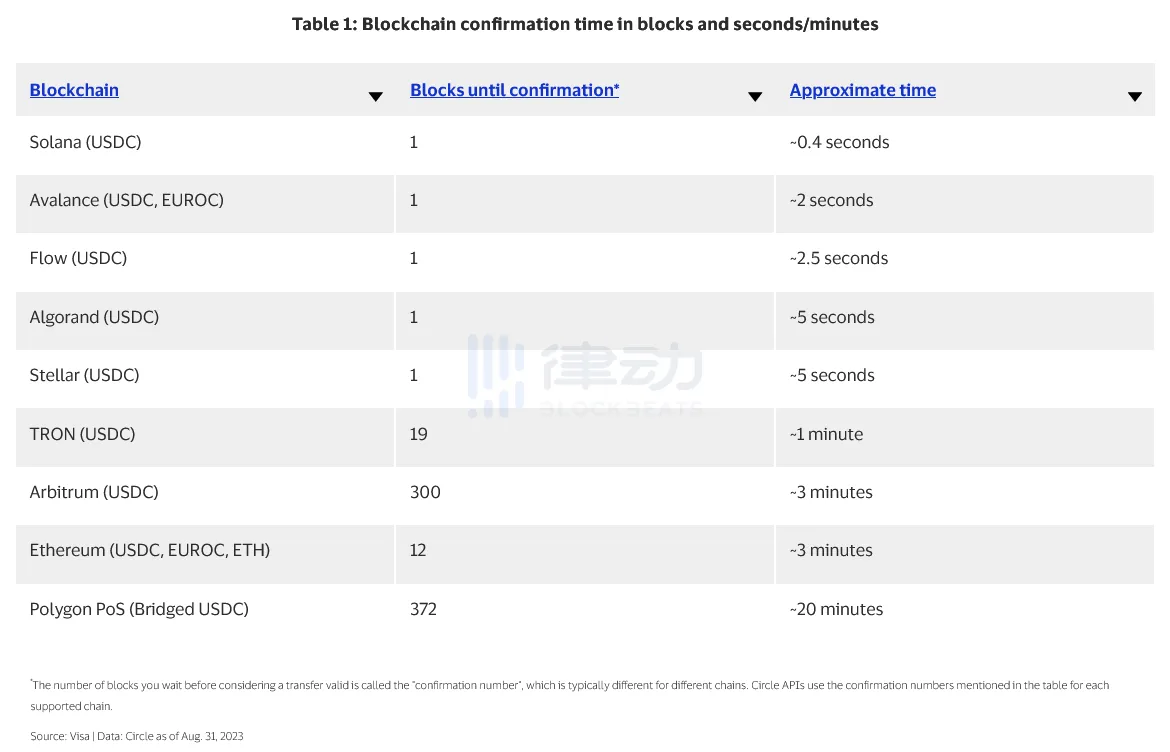The image size is (1170, 752).
Task: Click the Table 1 title text
Action: tap(585, 24)
